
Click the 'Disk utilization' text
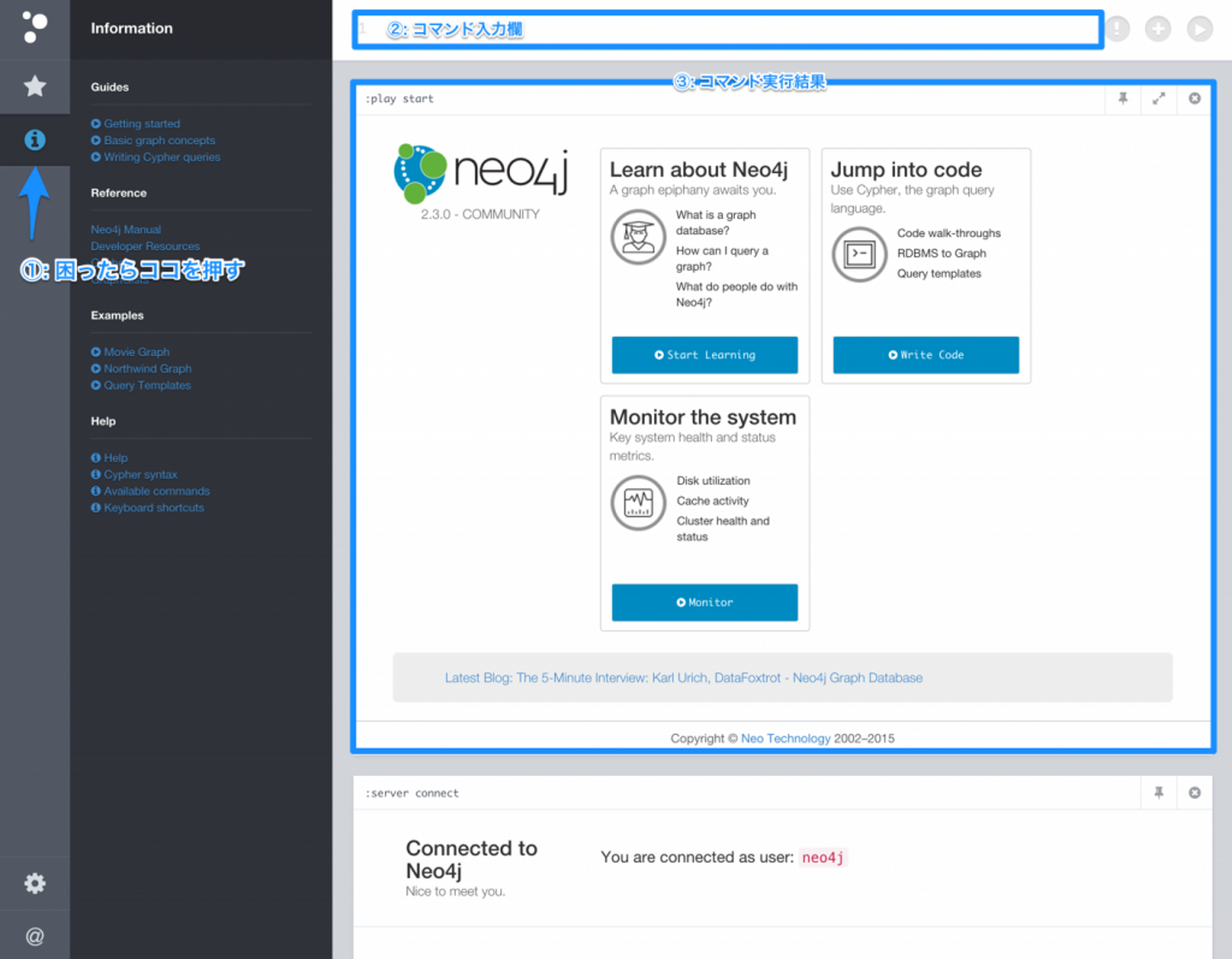(714, 481)
